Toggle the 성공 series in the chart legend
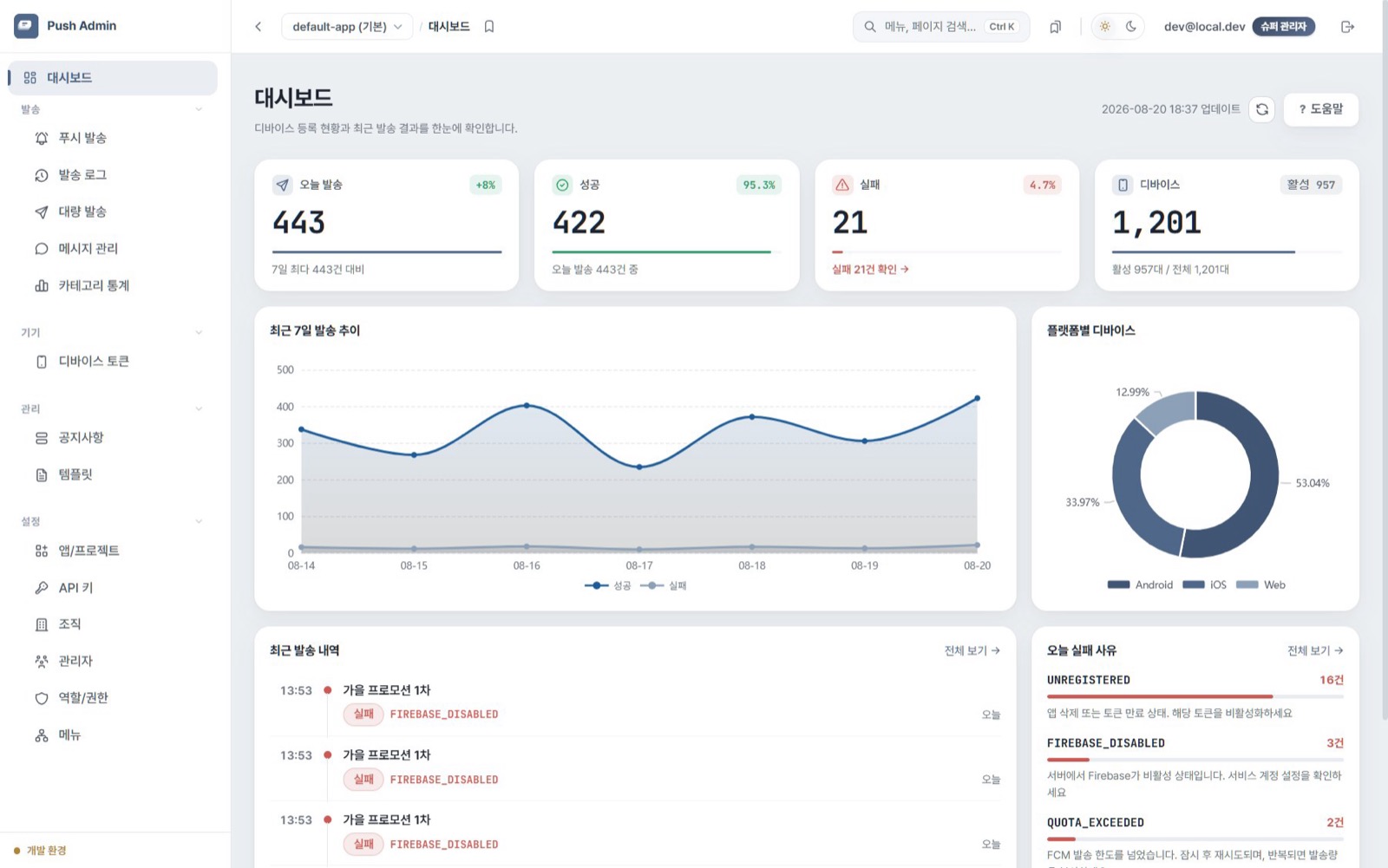 tap(608, 586)
